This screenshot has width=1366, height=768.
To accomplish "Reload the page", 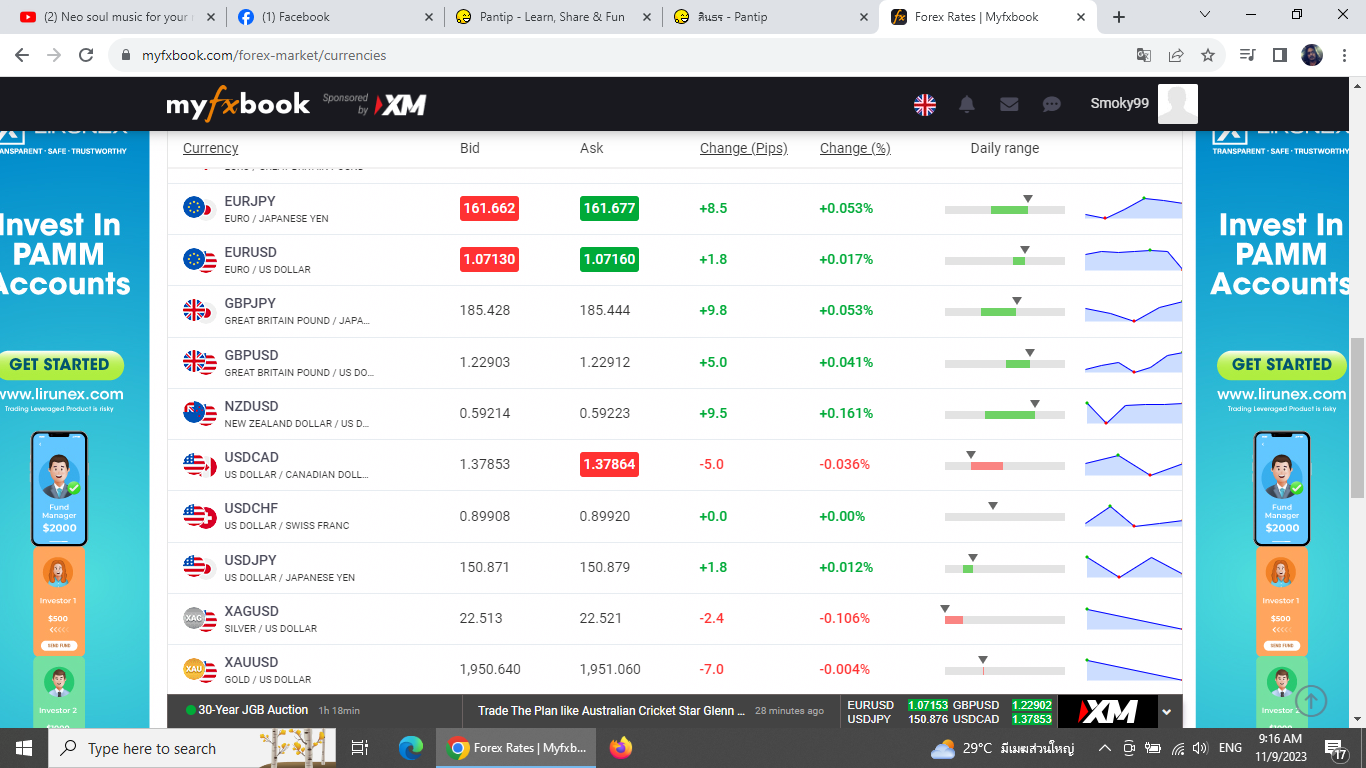I will click(x=86, y=55).
